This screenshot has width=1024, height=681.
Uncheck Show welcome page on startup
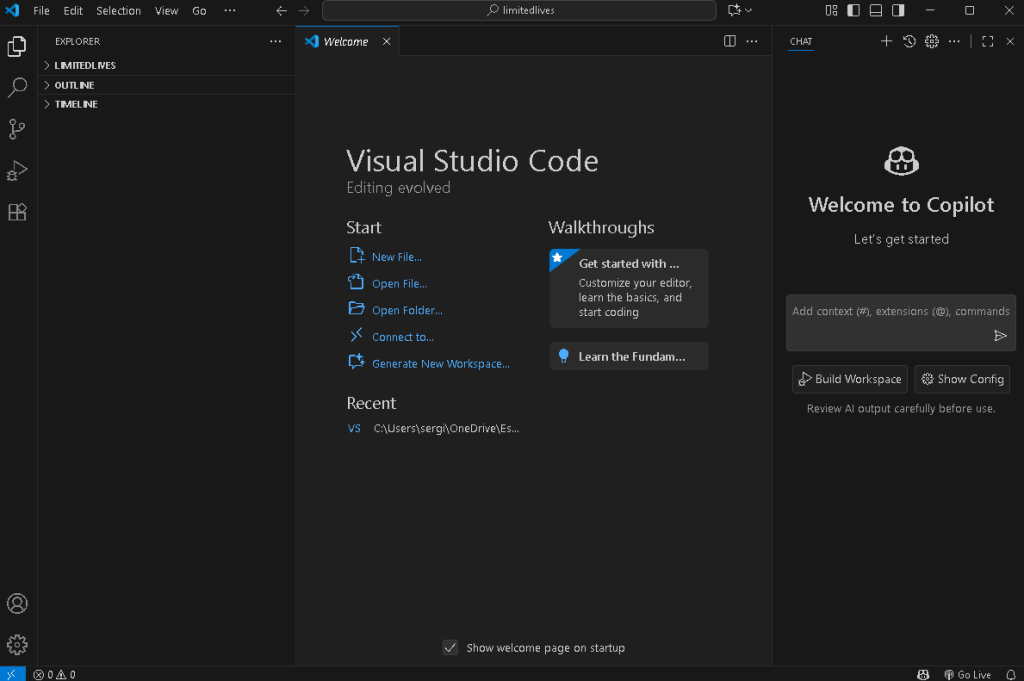pos(451,648)
